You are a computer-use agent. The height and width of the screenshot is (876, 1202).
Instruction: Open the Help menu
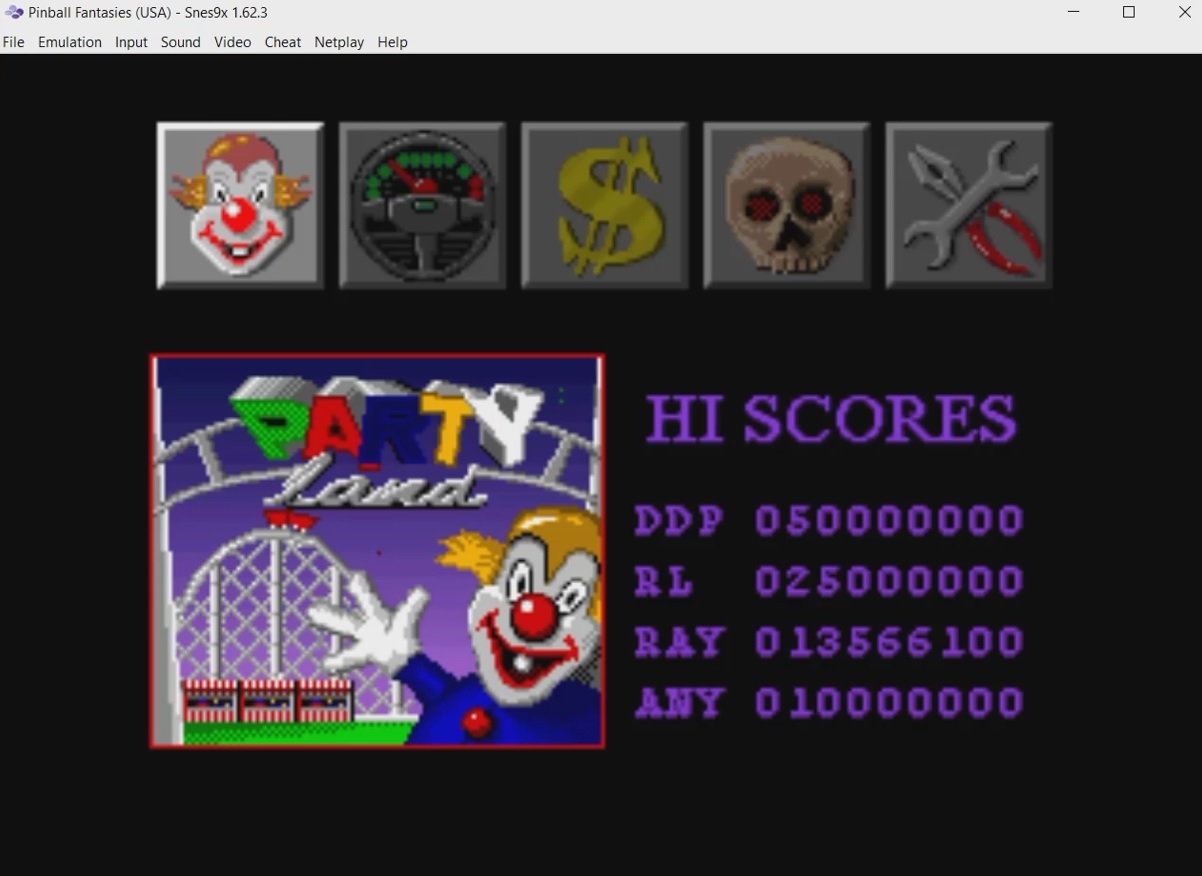(x=392, y=42)
